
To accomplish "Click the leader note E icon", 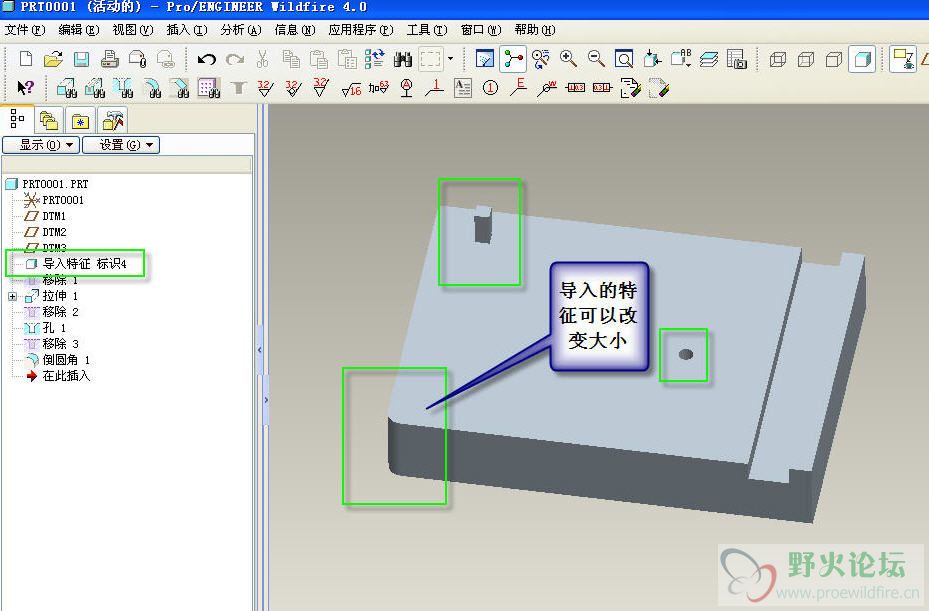I will (x=518, y=87).
